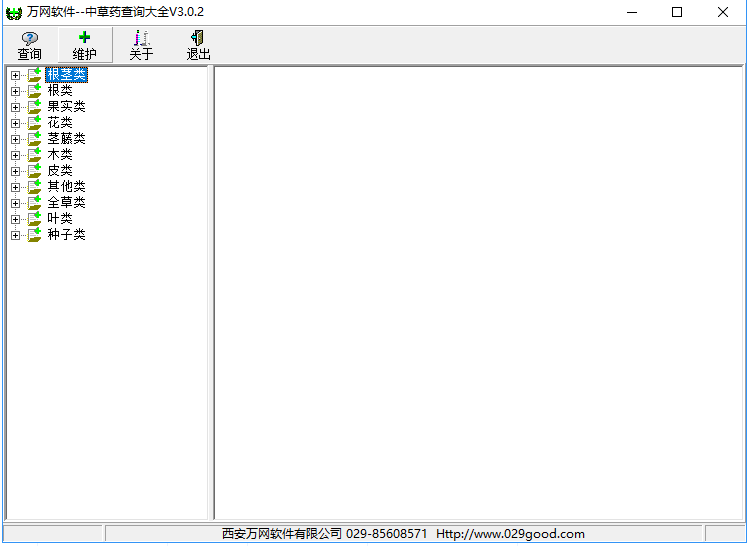750x546 pixels.
Task: Click the folder icon beside 根茎类
Action: pos(34,75)
